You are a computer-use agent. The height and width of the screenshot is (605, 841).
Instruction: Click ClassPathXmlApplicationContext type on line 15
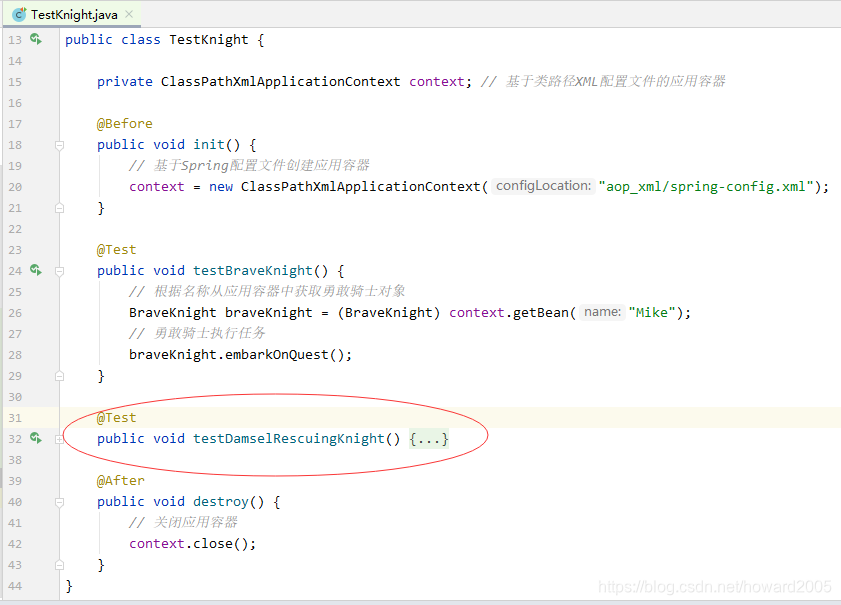coord(281,82)
